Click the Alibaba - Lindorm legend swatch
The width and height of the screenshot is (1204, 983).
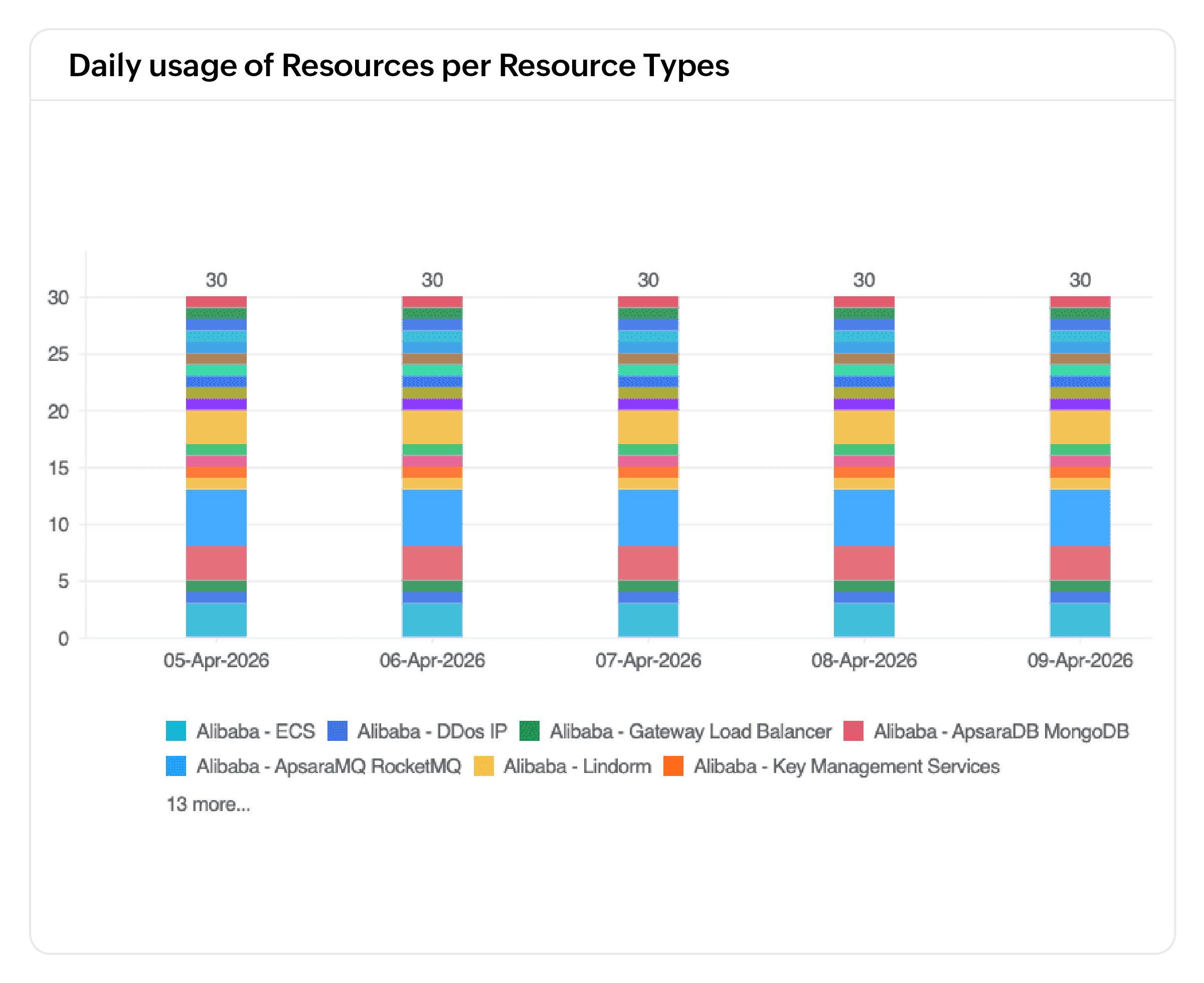coord(483,766)
